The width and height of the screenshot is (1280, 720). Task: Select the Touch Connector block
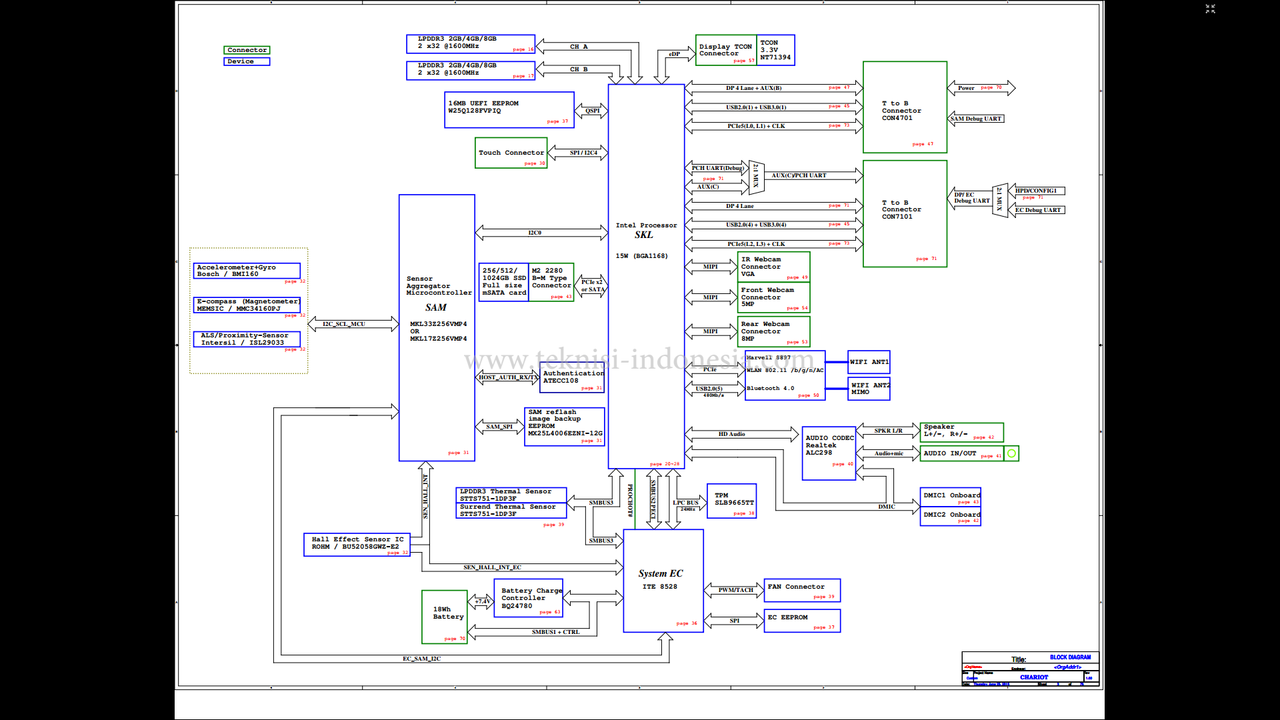(x=511, y=153)
